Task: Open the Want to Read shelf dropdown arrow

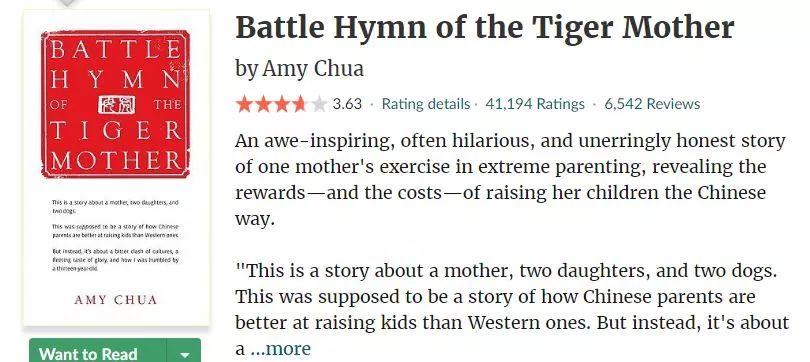Action: pyautogui.click(x=184, y=354)
